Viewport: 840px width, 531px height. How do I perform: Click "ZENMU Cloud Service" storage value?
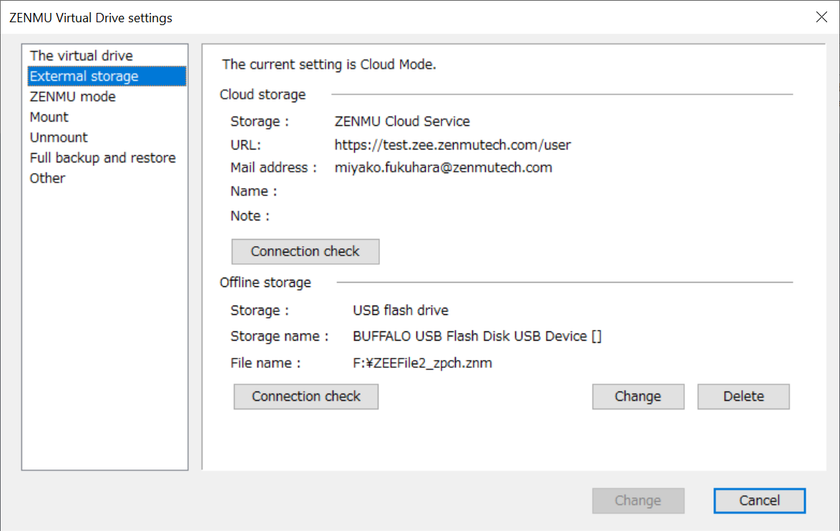tap(402, 121)
